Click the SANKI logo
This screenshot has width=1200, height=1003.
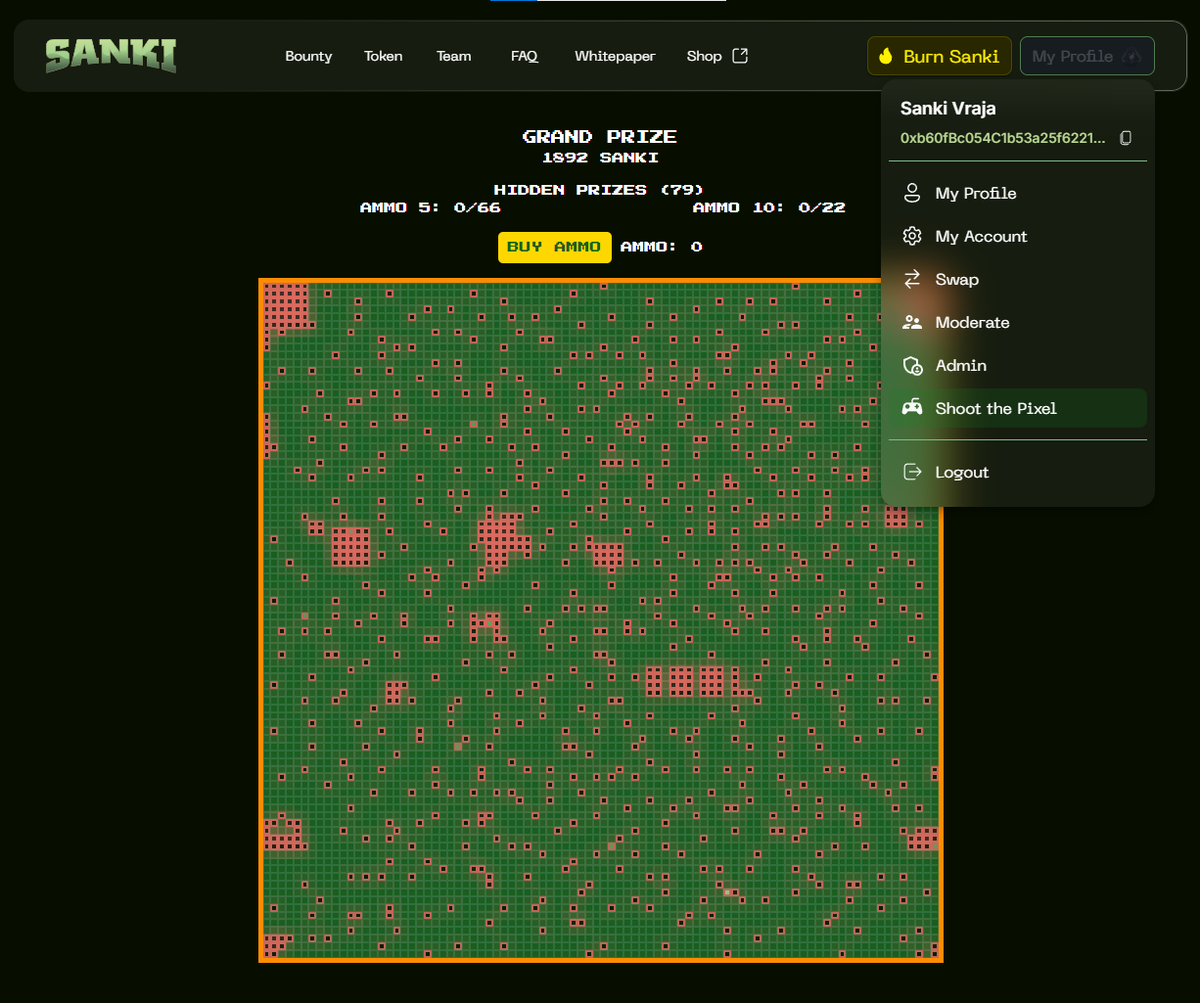pos(111,56)
